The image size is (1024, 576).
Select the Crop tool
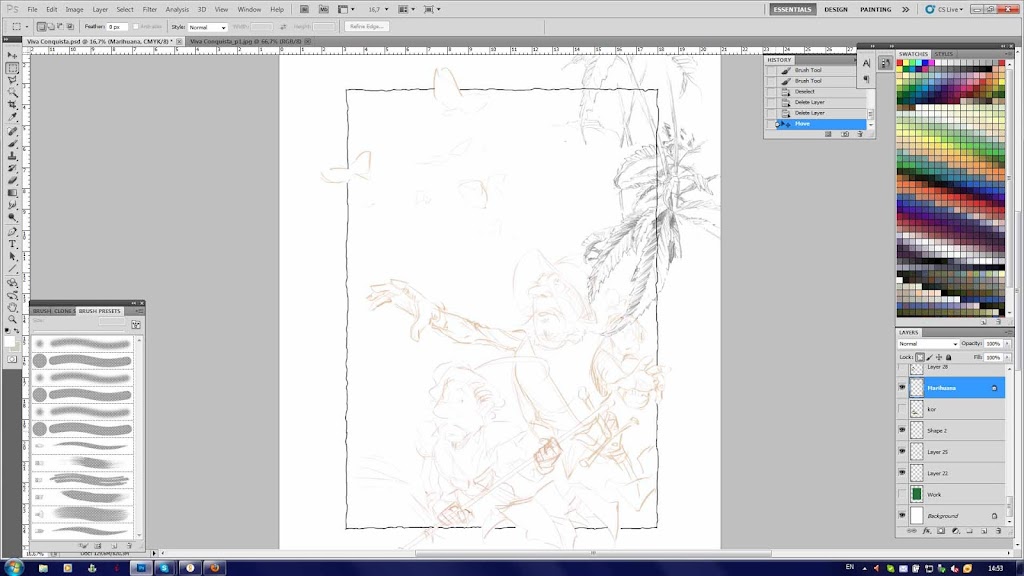click(x=12, y=105)
